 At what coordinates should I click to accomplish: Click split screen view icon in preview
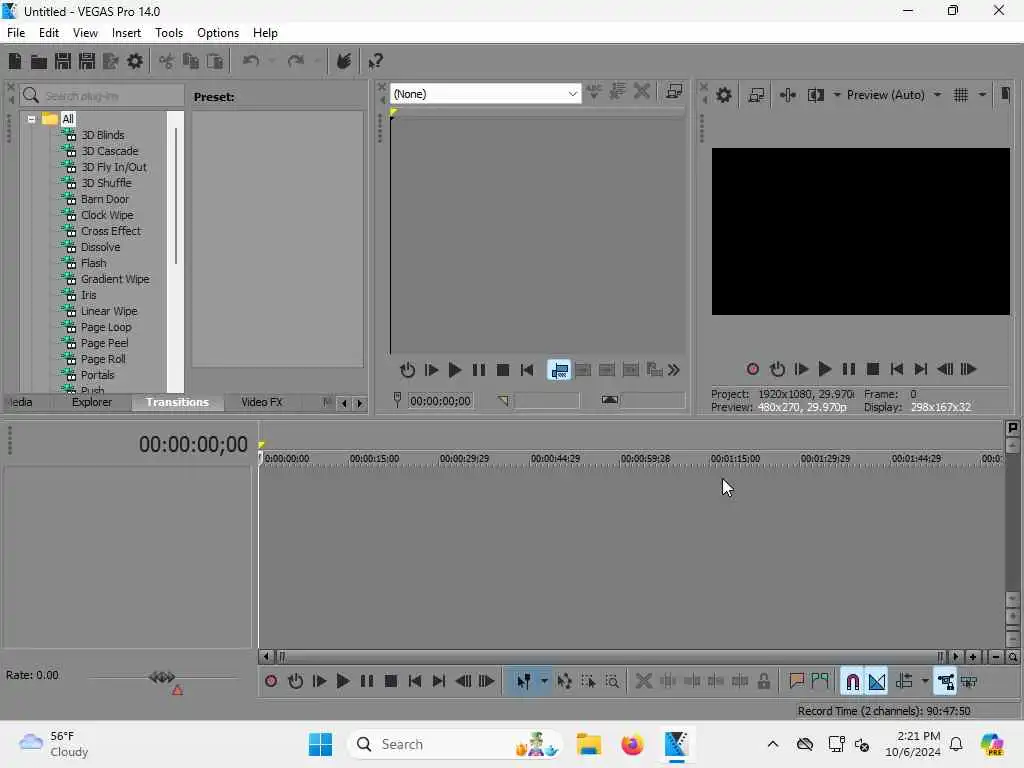tap(816, 95)
